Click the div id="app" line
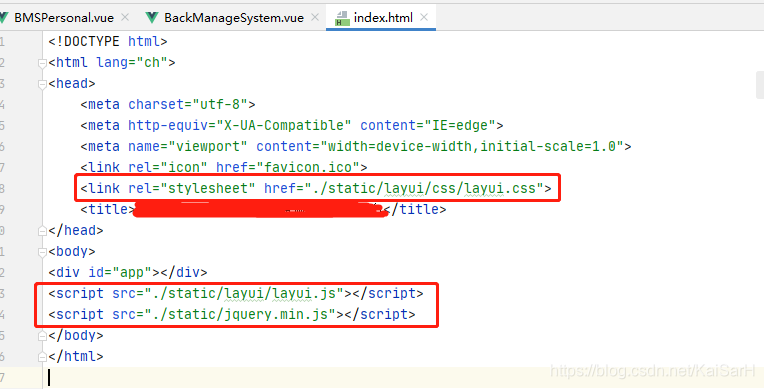Image resolution: width=764 pixels, height=389 pixels. pyautogui.click(x=128, y=272)
